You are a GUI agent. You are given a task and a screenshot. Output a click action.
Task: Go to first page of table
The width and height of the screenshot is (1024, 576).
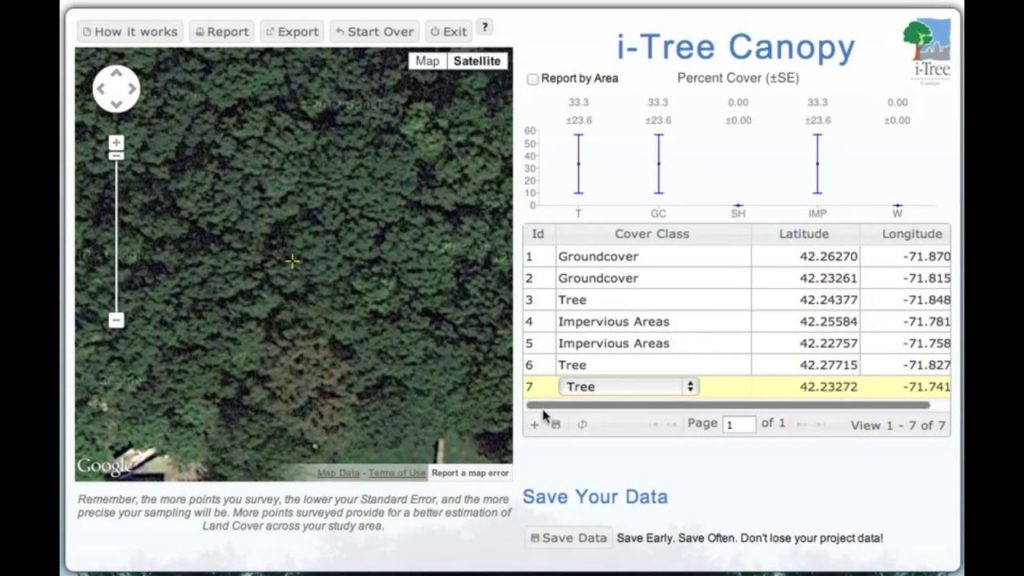(x=652, y=424)
